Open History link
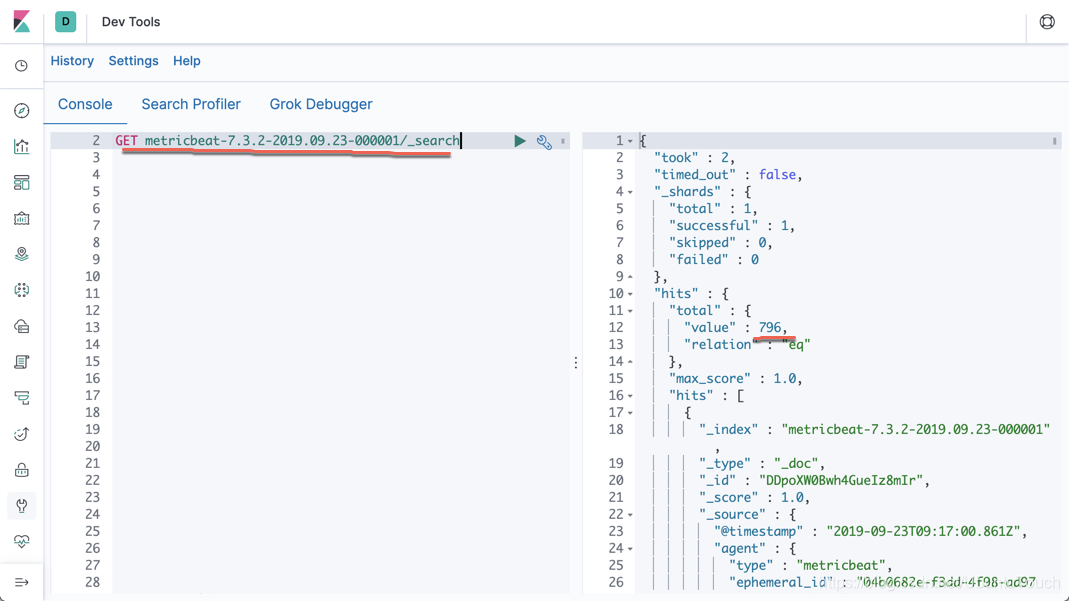Viewport: 1069px width, 601px height. point(72,61)
